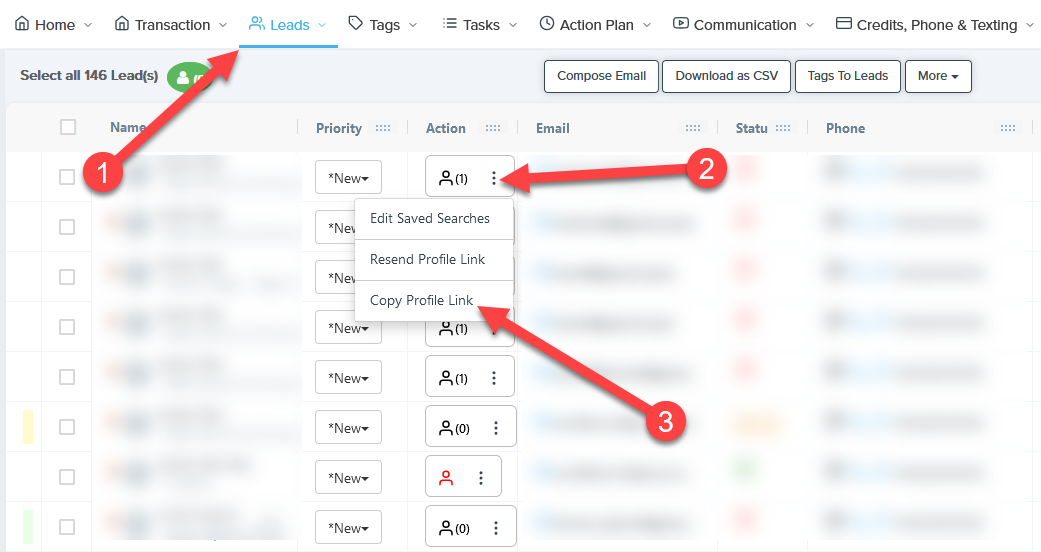Click the Priority column grip handle icon
The height and width of the screenshot is (552, 1041).
pos(383,128)
